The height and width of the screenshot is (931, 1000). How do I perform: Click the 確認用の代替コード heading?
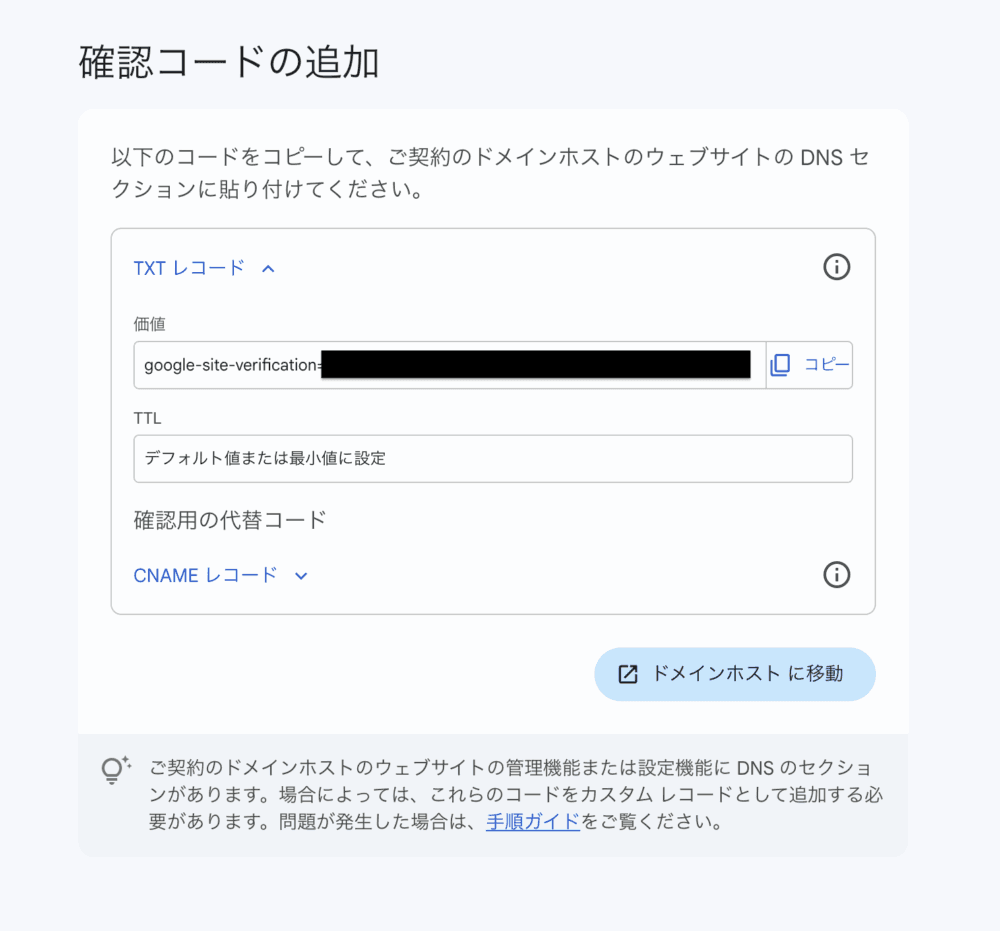(x=230, y=520)
